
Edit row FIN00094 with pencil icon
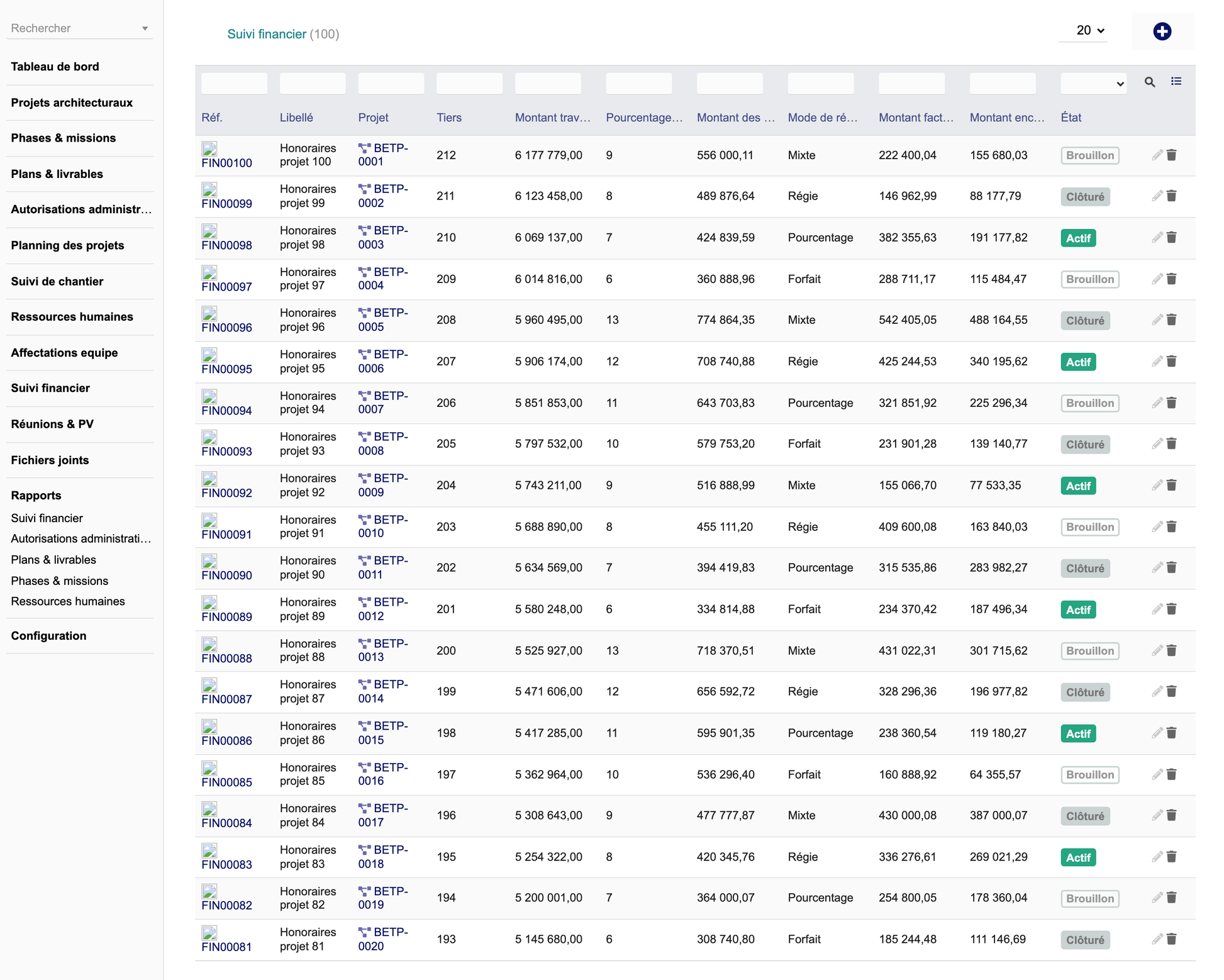click(1157, 403)
